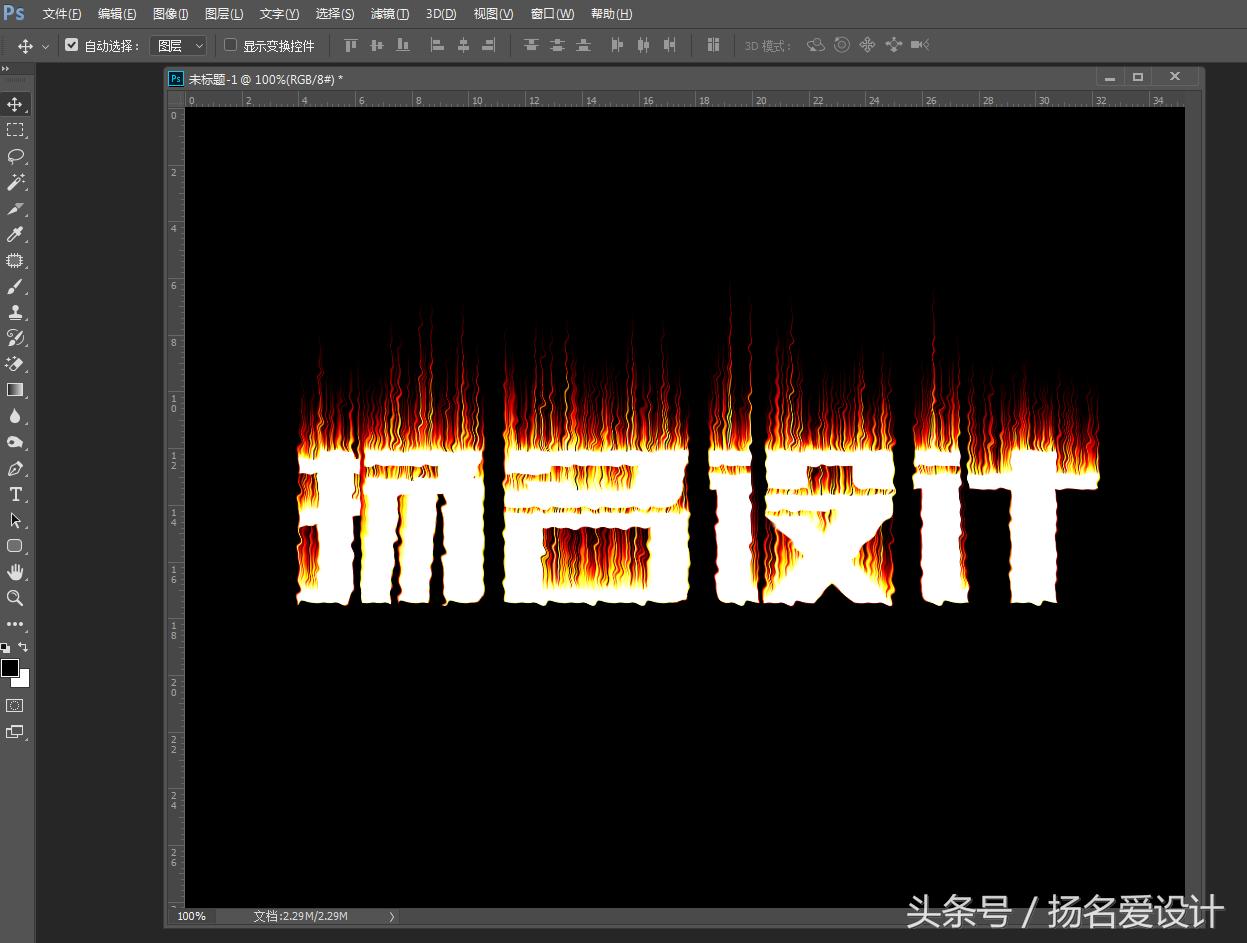Screen dimensions: 1247x943
Task: Toggle Quick Mask mode icon
Action: pos(15,705)
